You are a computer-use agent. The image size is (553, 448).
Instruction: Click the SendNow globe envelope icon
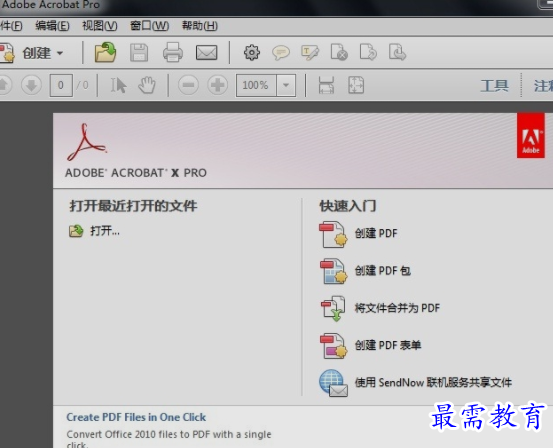333,383
